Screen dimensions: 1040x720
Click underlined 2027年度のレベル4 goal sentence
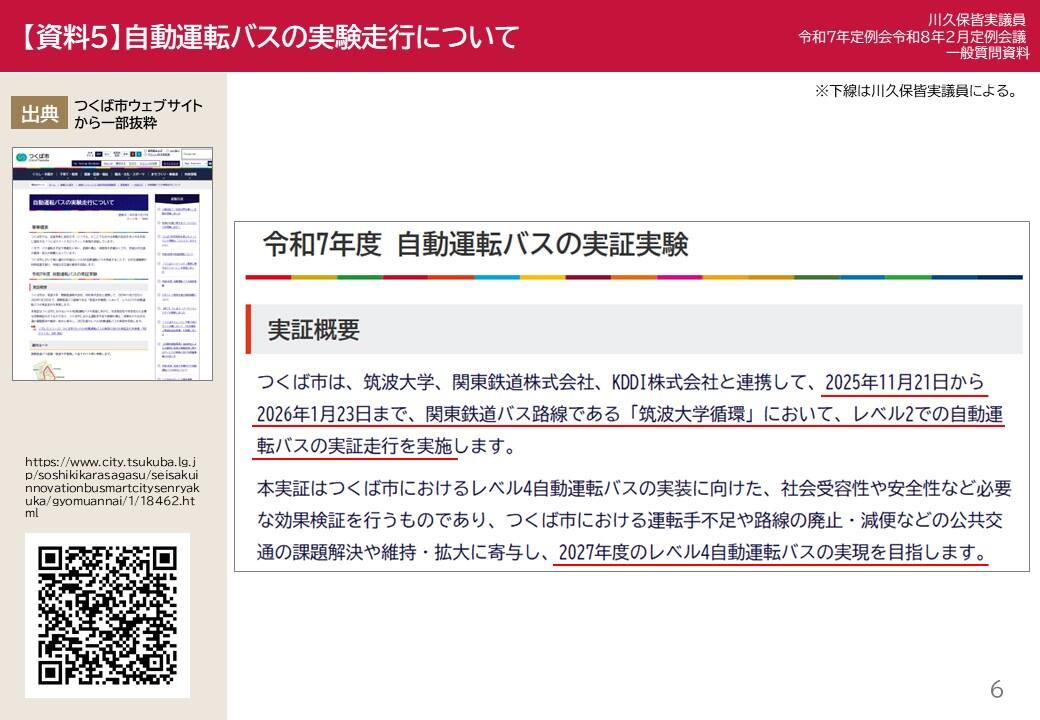[x=770, y=552]
